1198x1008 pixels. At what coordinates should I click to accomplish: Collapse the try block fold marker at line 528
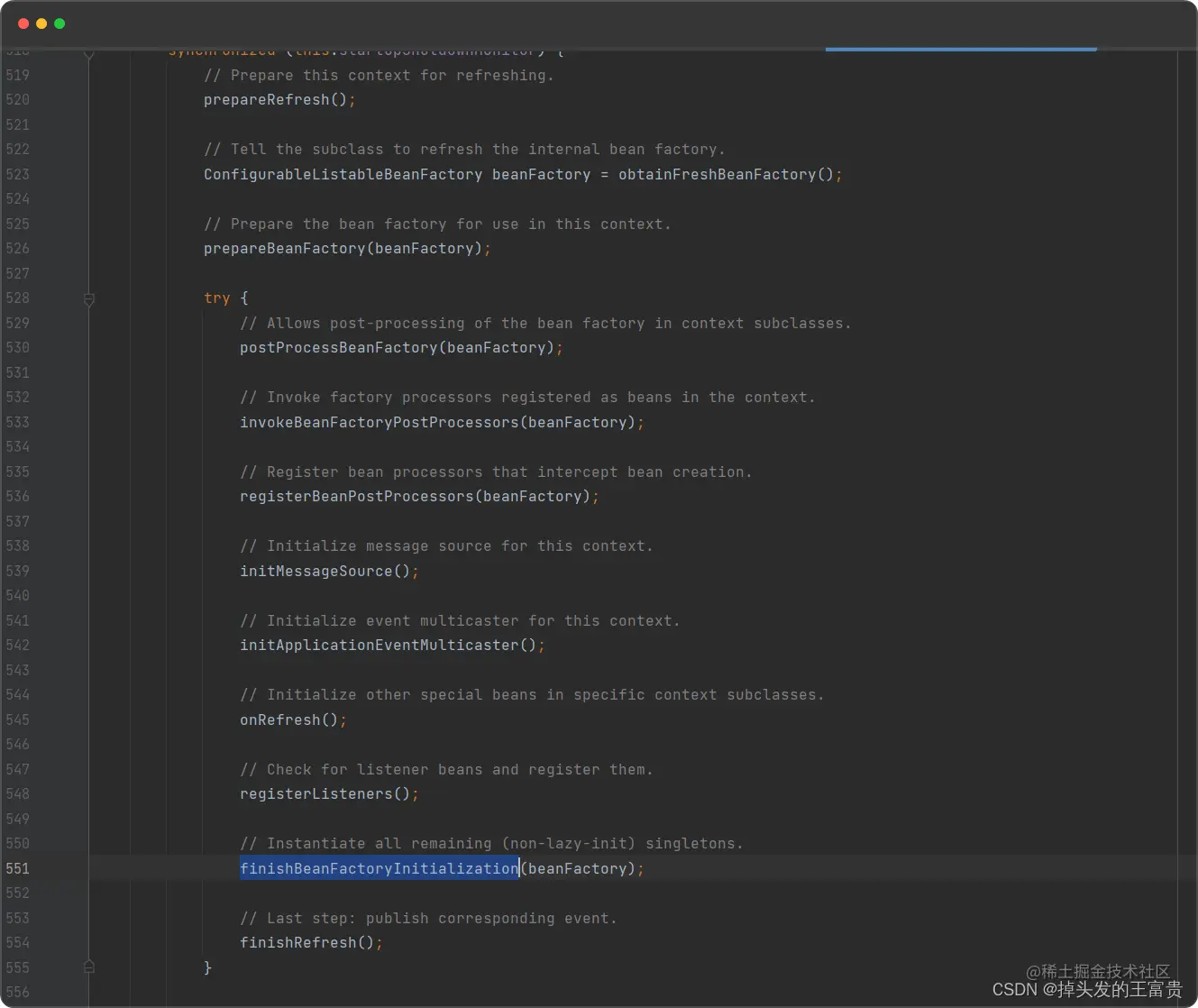click(89, 298)
